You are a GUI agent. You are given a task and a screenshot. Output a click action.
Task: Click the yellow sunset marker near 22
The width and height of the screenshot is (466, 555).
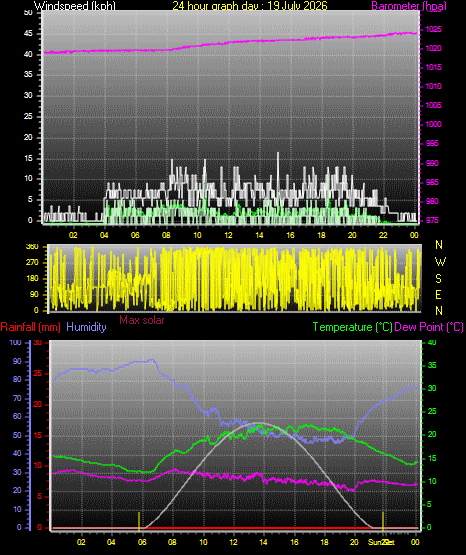point(383,521)
